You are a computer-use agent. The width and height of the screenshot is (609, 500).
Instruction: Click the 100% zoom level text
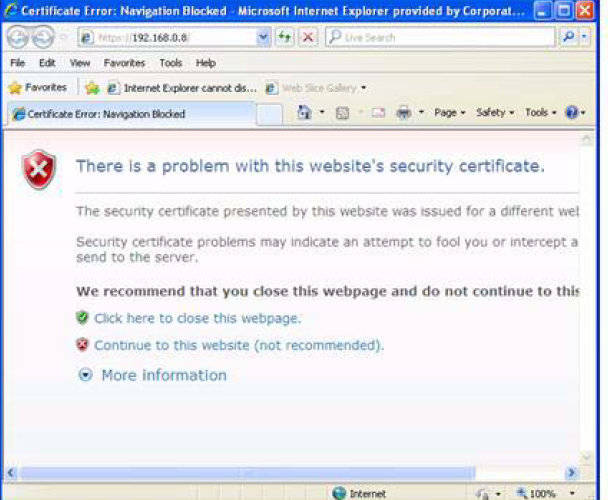pyautogui.click(x=542, y=493)
